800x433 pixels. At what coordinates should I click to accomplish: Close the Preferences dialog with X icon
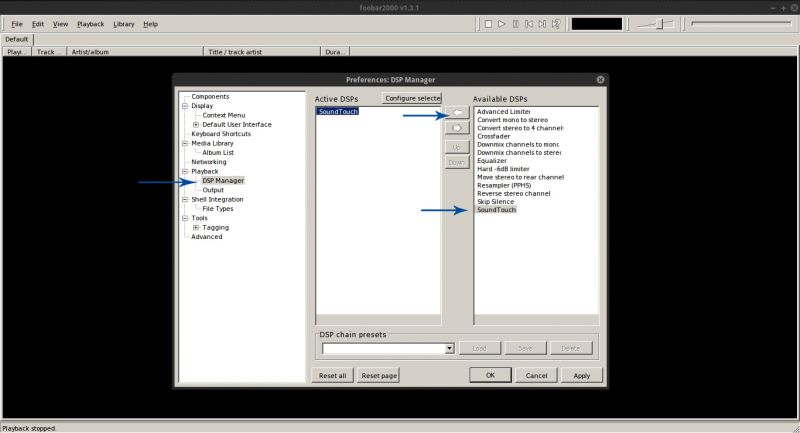point(601,80)
